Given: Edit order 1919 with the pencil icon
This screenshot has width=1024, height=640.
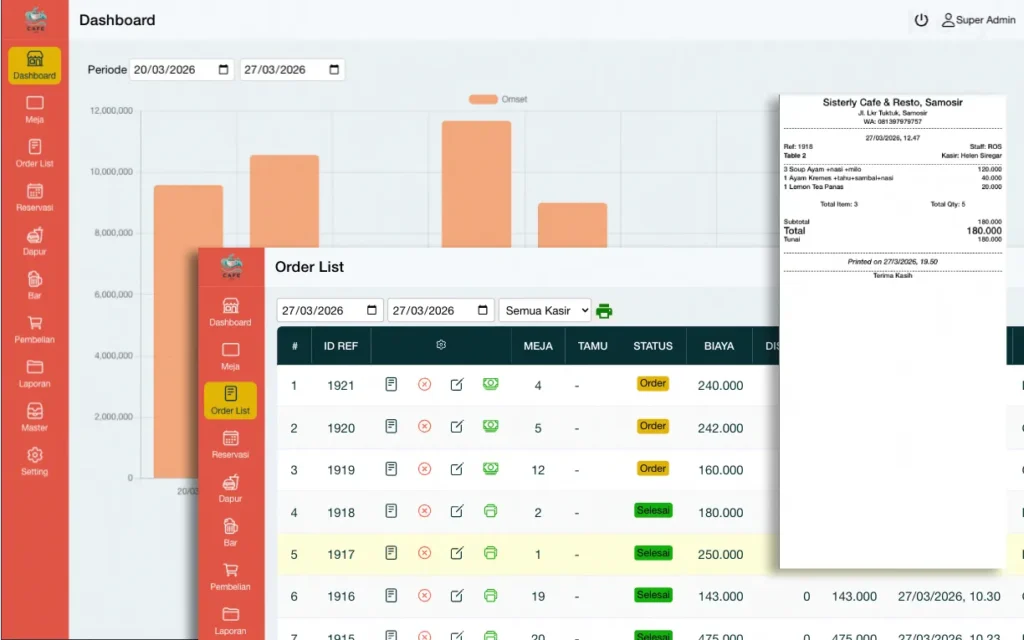Looking at the screenshot, I should click(x=457, y=469).
